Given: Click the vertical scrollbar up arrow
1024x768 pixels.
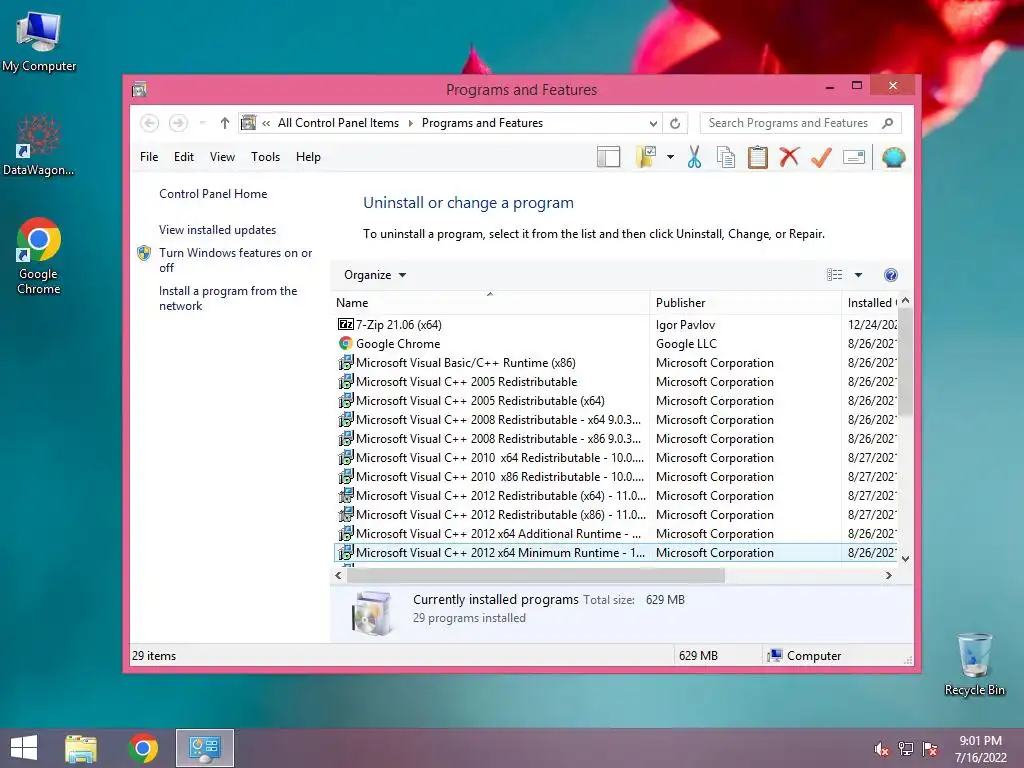Looking at the screenshot, I should 905,301.
